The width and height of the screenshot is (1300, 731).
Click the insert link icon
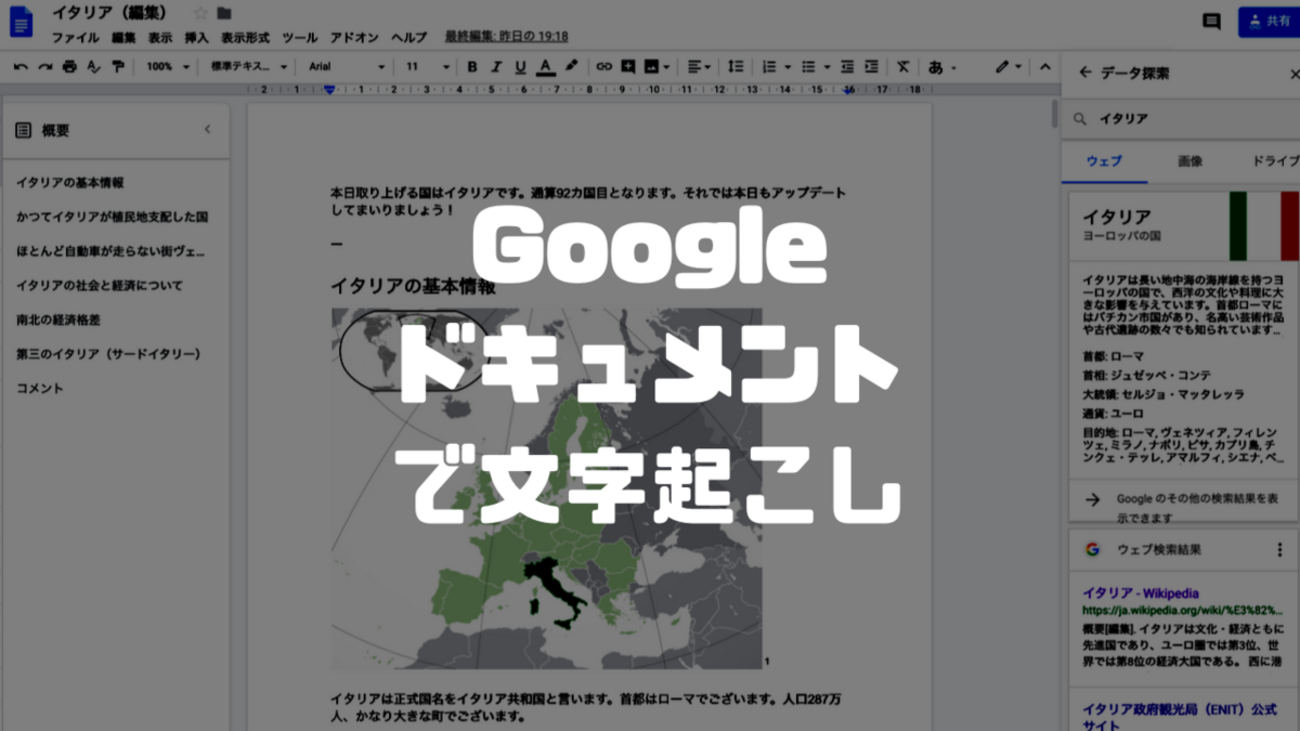[603, 67]
